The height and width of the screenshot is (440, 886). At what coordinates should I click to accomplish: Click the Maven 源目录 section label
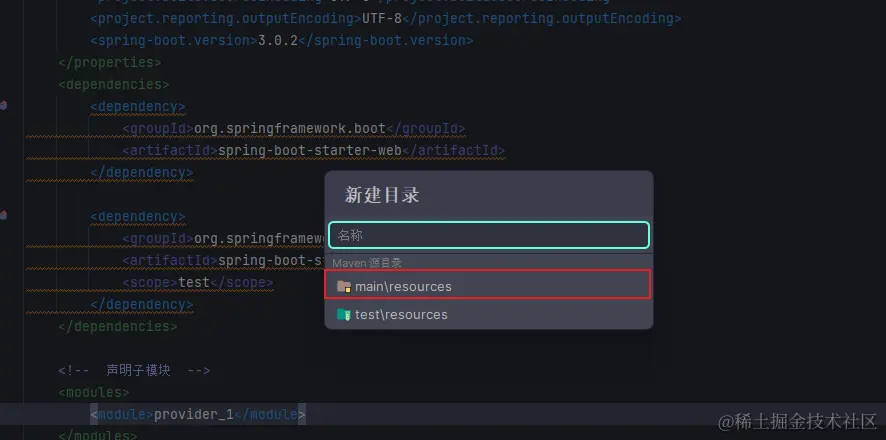point(367,263)
